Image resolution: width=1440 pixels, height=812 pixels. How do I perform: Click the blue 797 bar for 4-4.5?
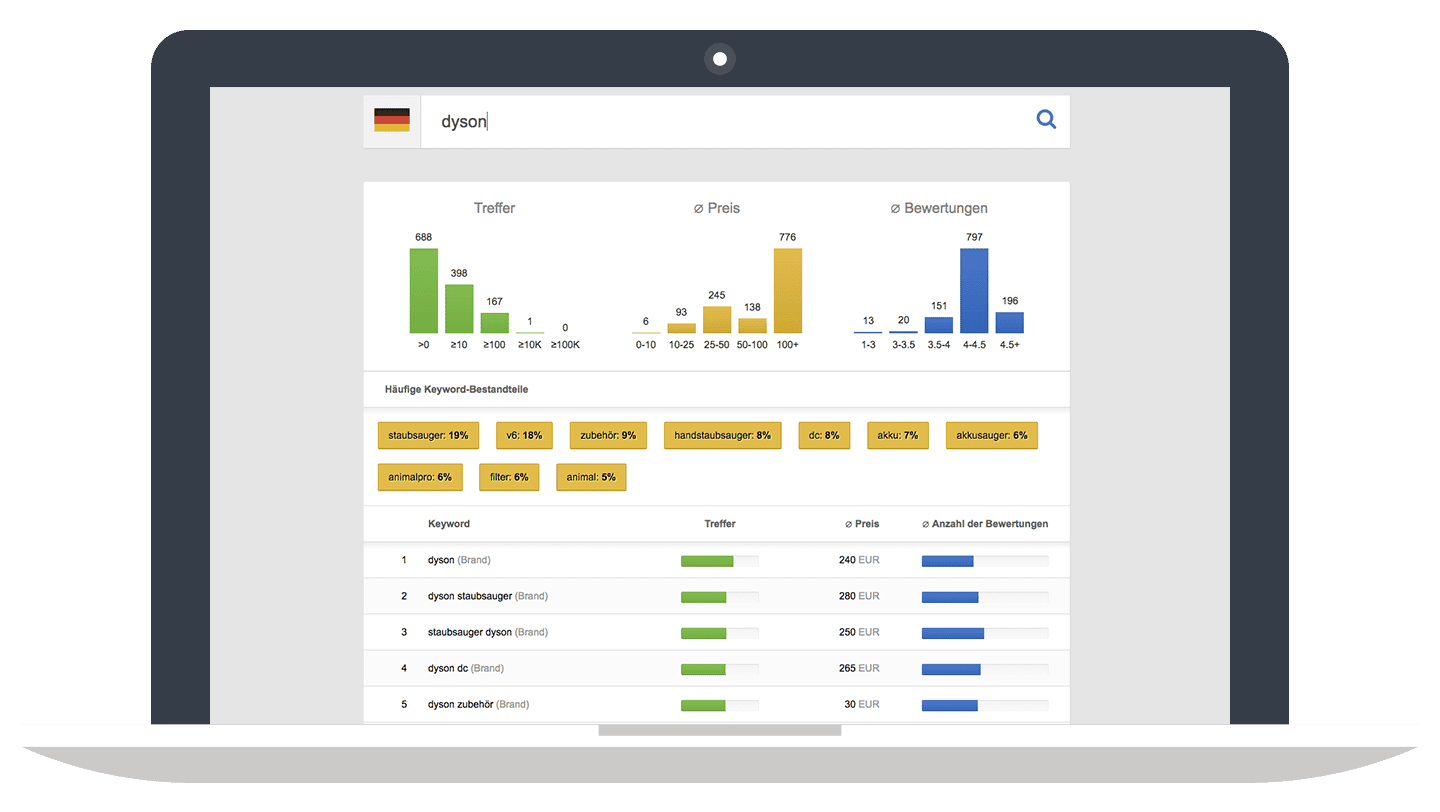click(x=974, y=291)
